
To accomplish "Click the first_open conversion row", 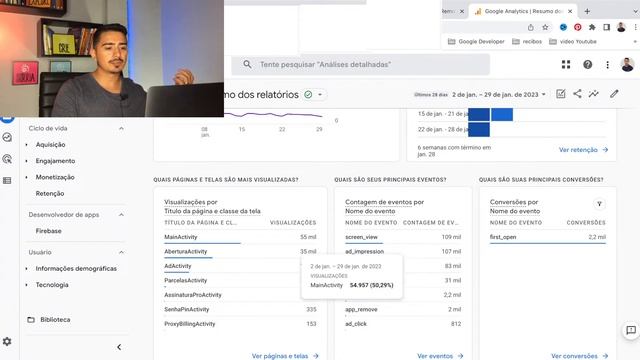I will point(548,237).
